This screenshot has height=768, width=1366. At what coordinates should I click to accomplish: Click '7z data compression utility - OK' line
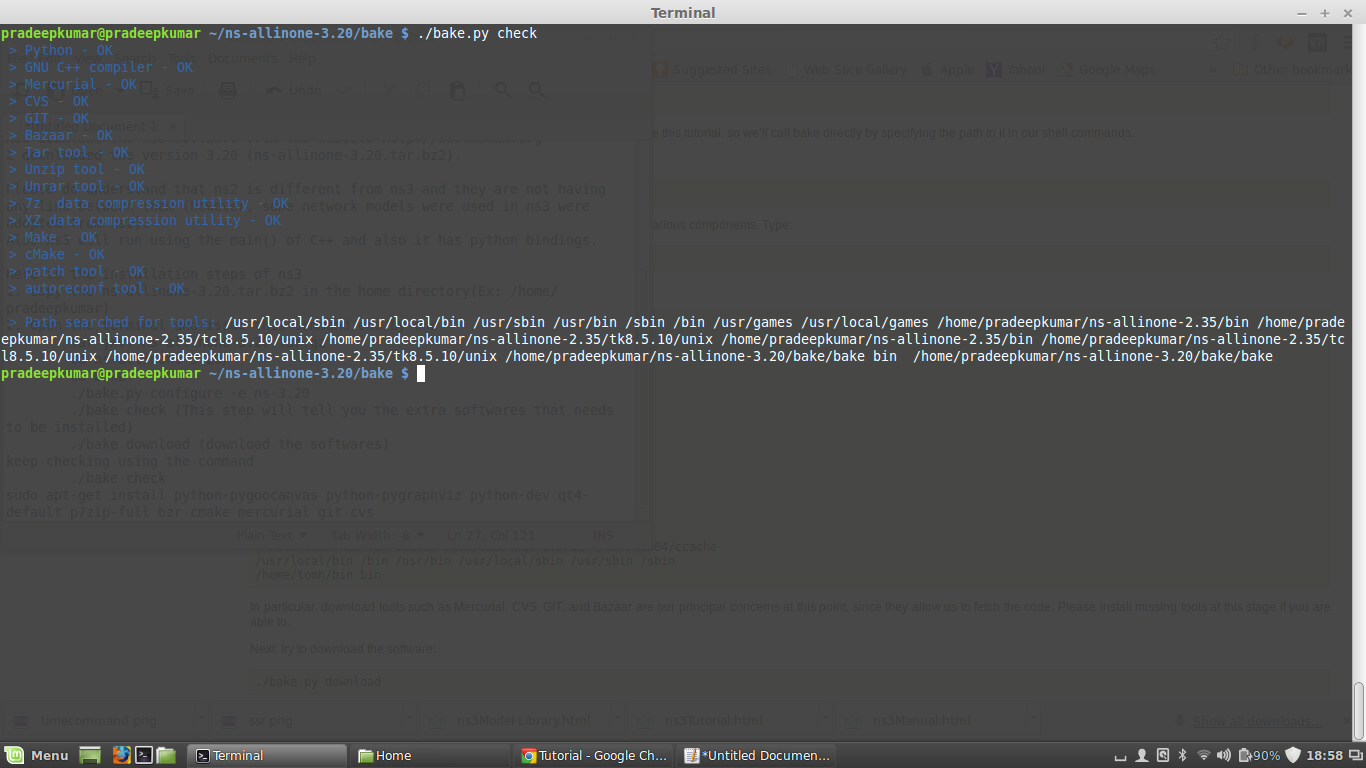click(148, 203)
